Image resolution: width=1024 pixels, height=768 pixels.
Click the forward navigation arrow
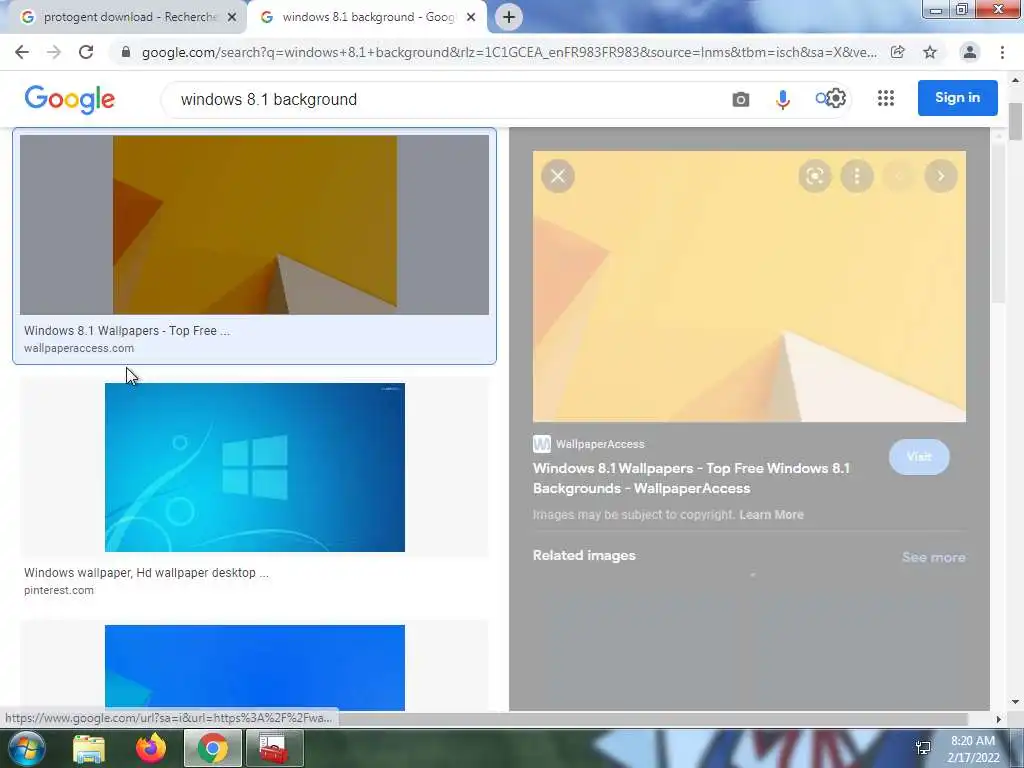(x=54, y=52)
